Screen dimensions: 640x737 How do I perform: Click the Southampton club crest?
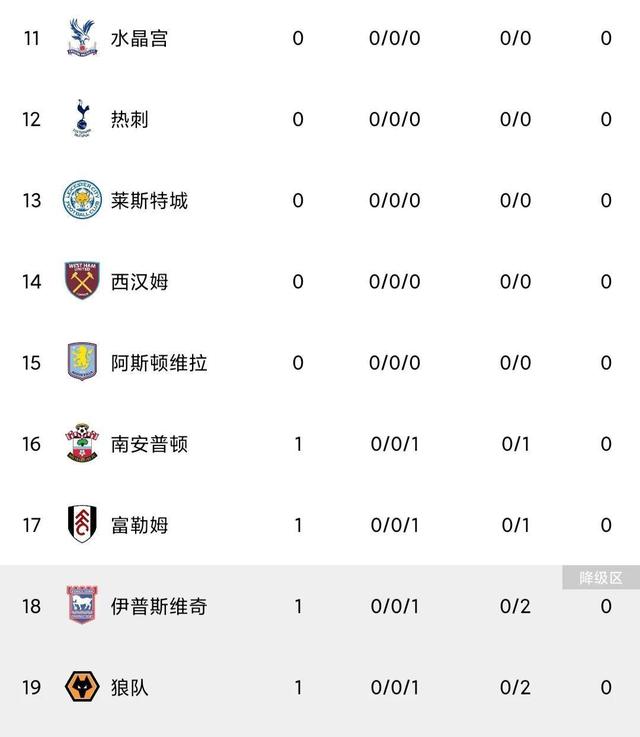coord(82,443)
